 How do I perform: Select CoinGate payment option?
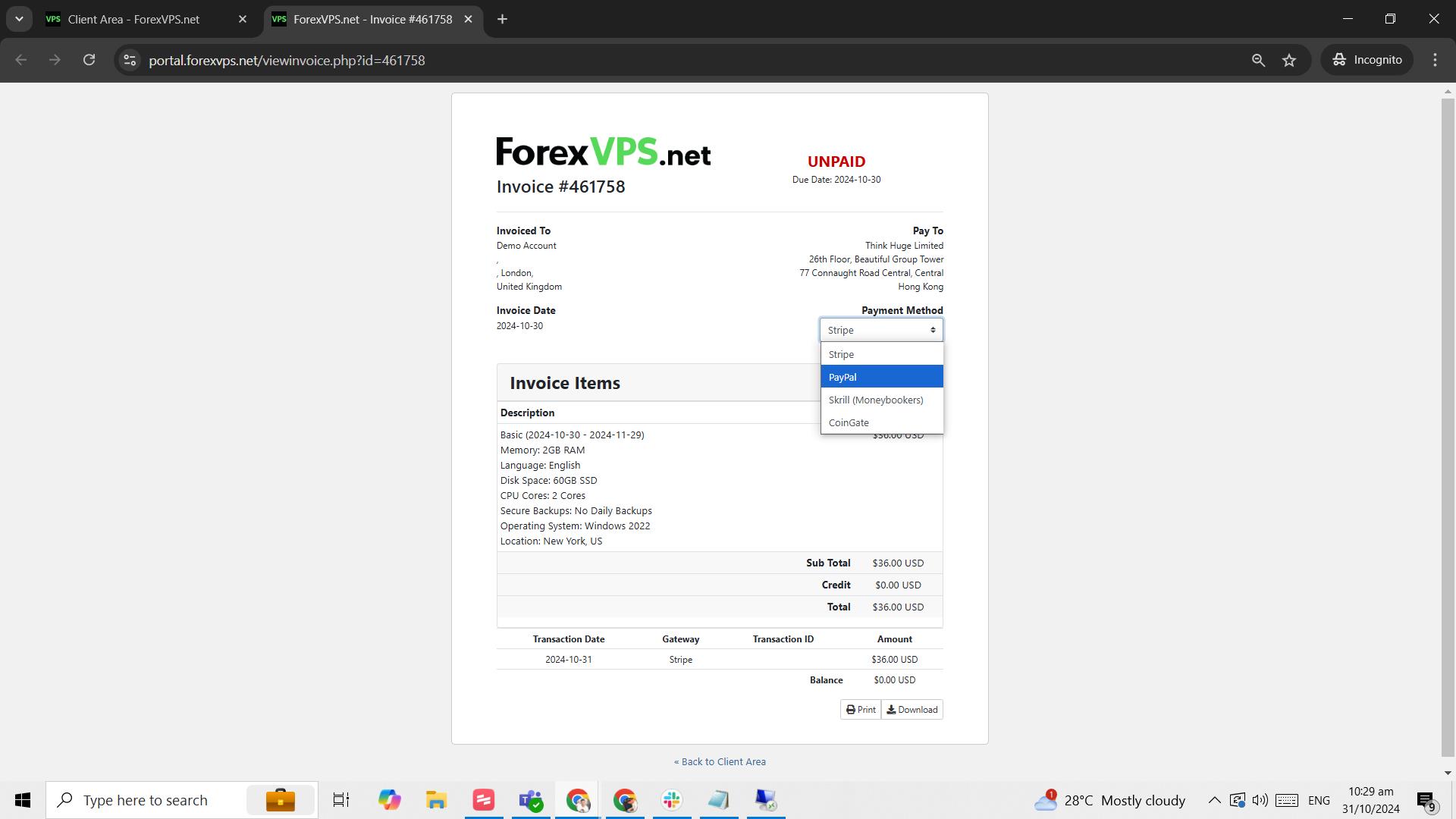coord(881,422)
